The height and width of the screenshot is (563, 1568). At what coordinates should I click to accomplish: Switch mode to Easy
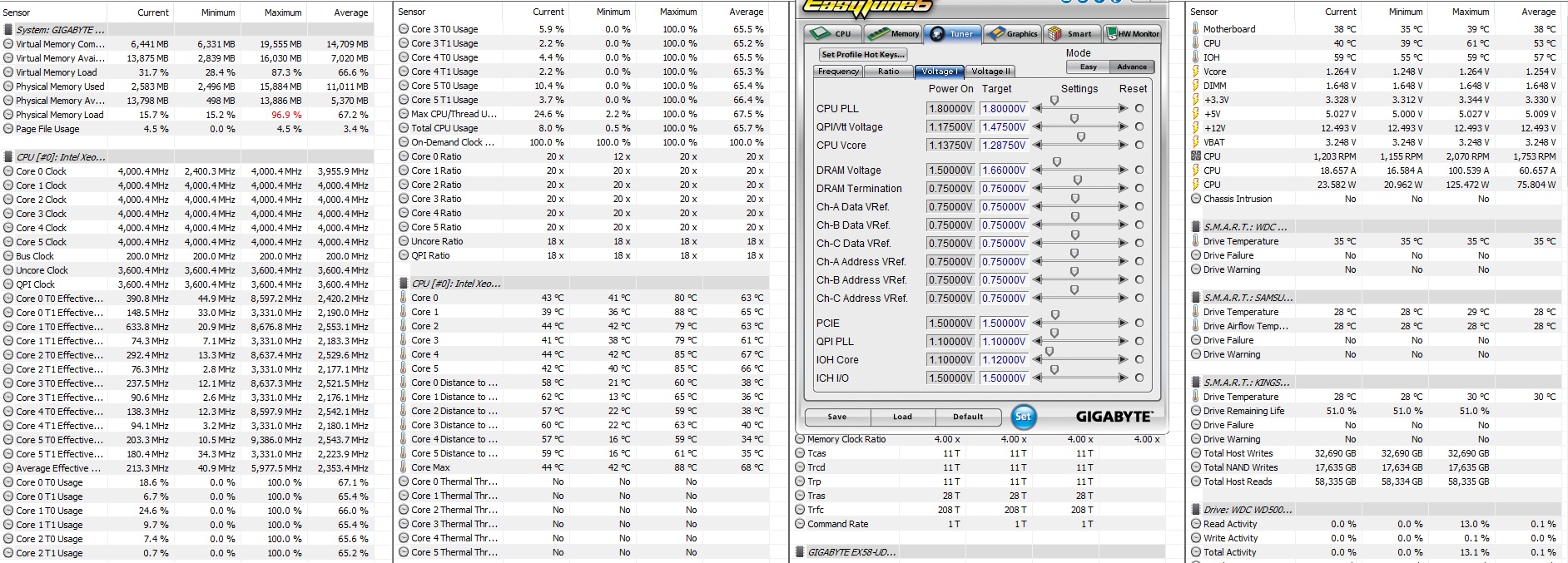pos(1088,67)
